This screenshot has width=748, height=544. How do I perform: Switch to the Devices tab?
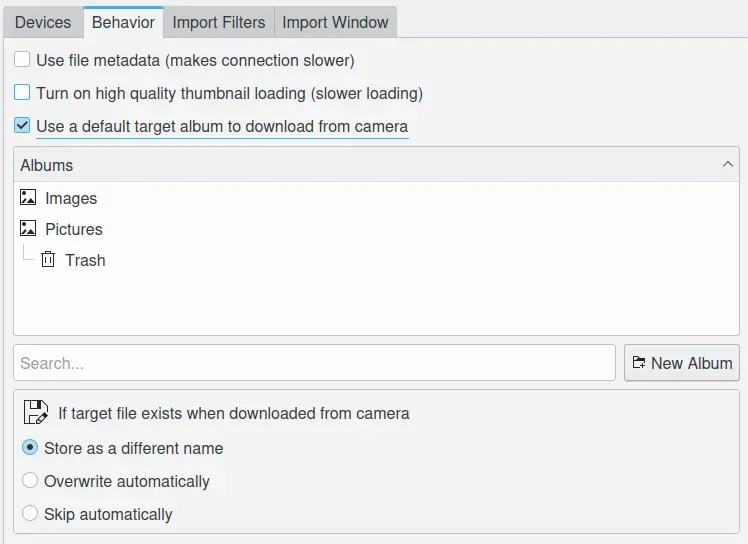(43, 22)
